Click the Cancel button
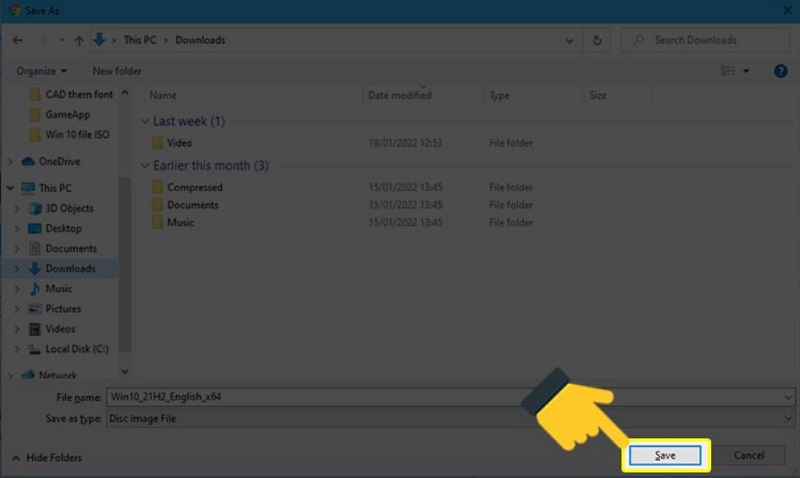The image size is (800, 478). [749, 456]
